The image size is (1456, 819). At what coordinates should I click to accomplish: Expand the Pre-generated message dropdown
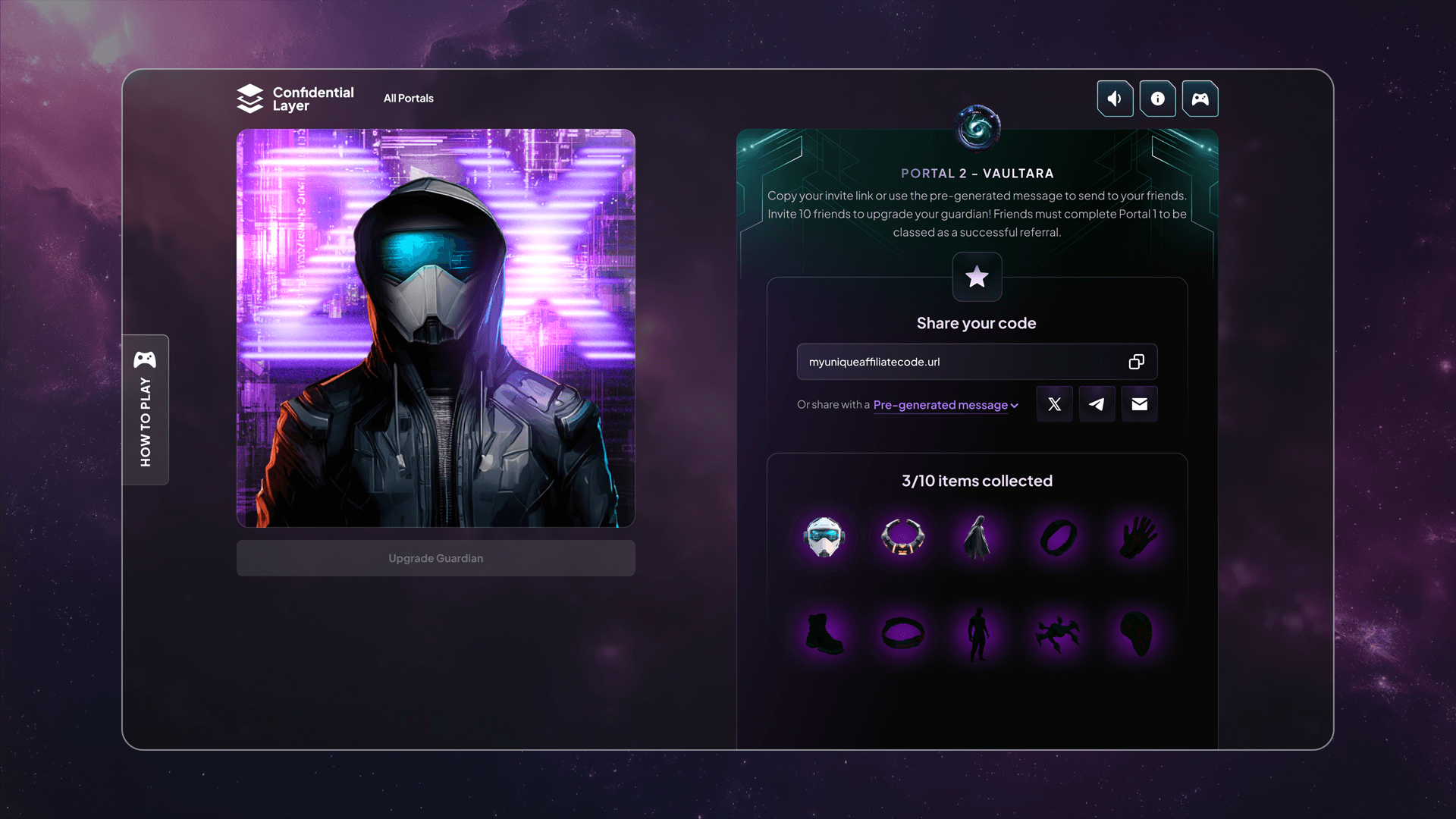pyautogui.click(x=945, y=405)
